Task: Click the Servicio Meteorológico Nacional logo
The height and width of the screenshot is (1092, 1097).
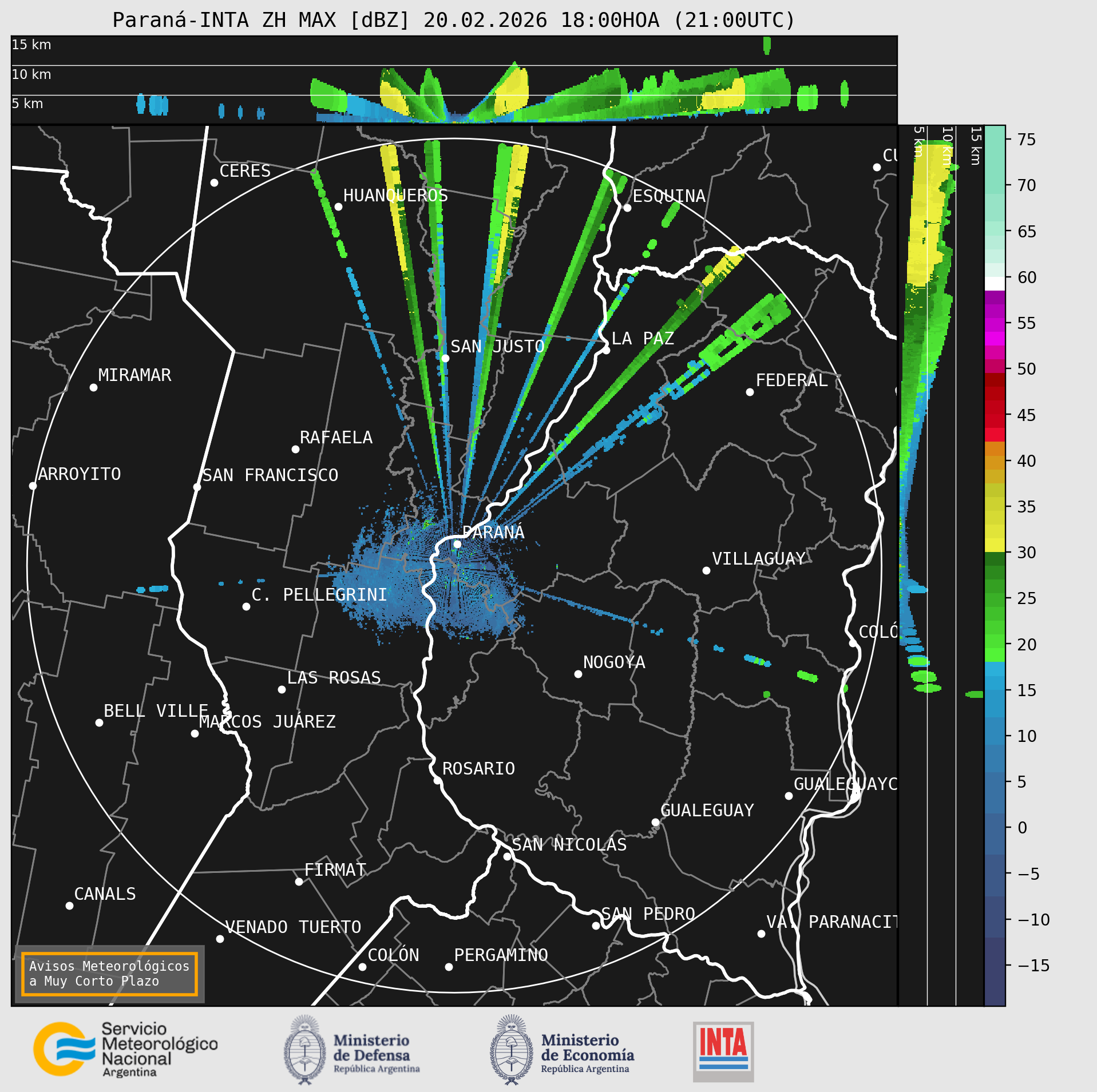Action: click(125, 1049)
